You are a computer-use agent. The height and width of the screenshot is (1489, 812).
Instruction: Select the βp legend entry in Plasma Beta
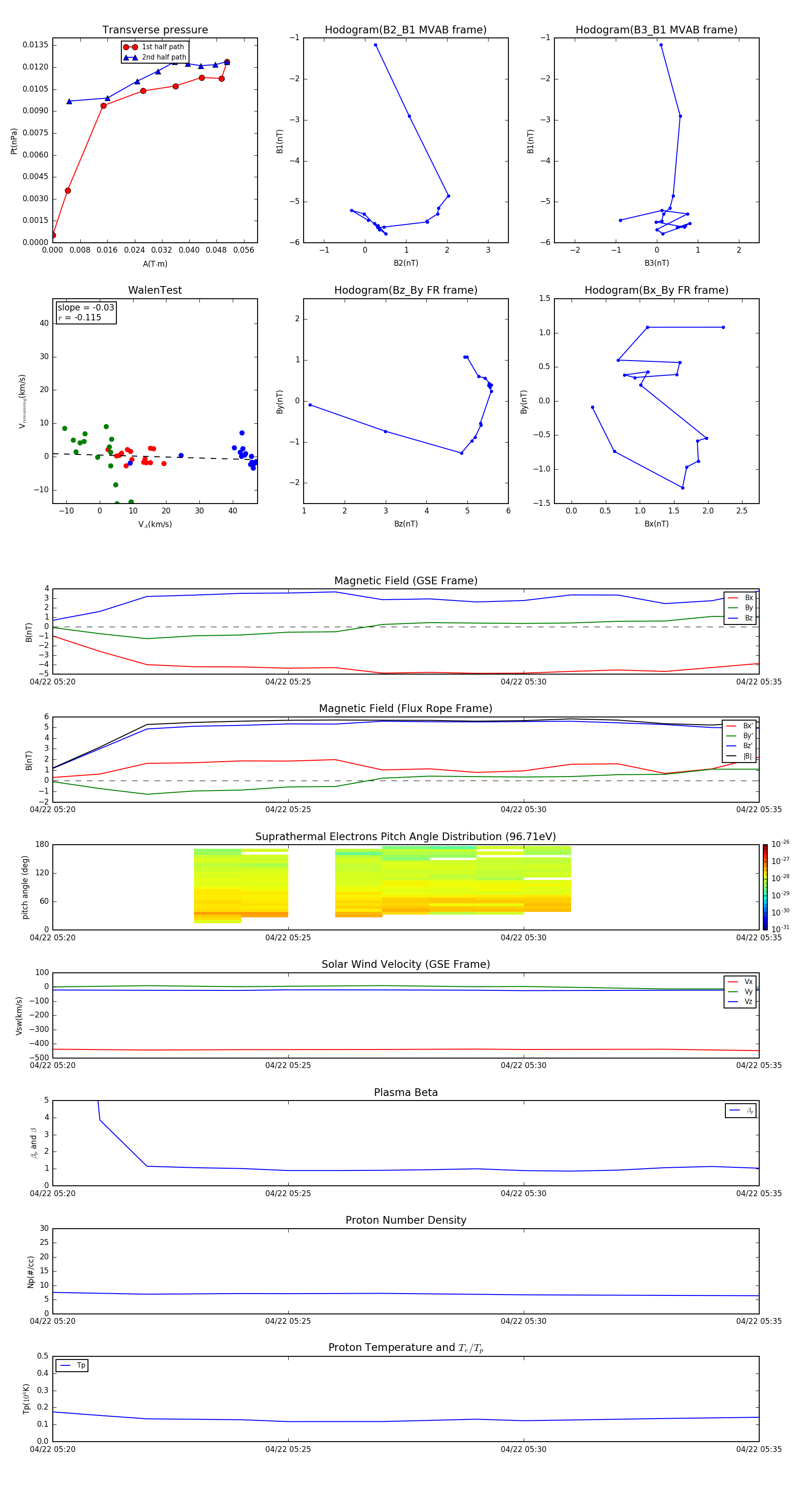tap(741, 1110)
